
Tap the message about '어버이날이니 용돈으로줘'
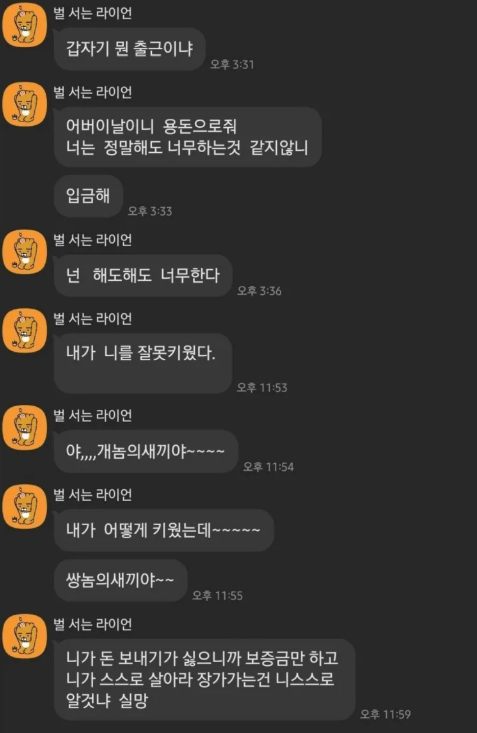pos(188,137)
